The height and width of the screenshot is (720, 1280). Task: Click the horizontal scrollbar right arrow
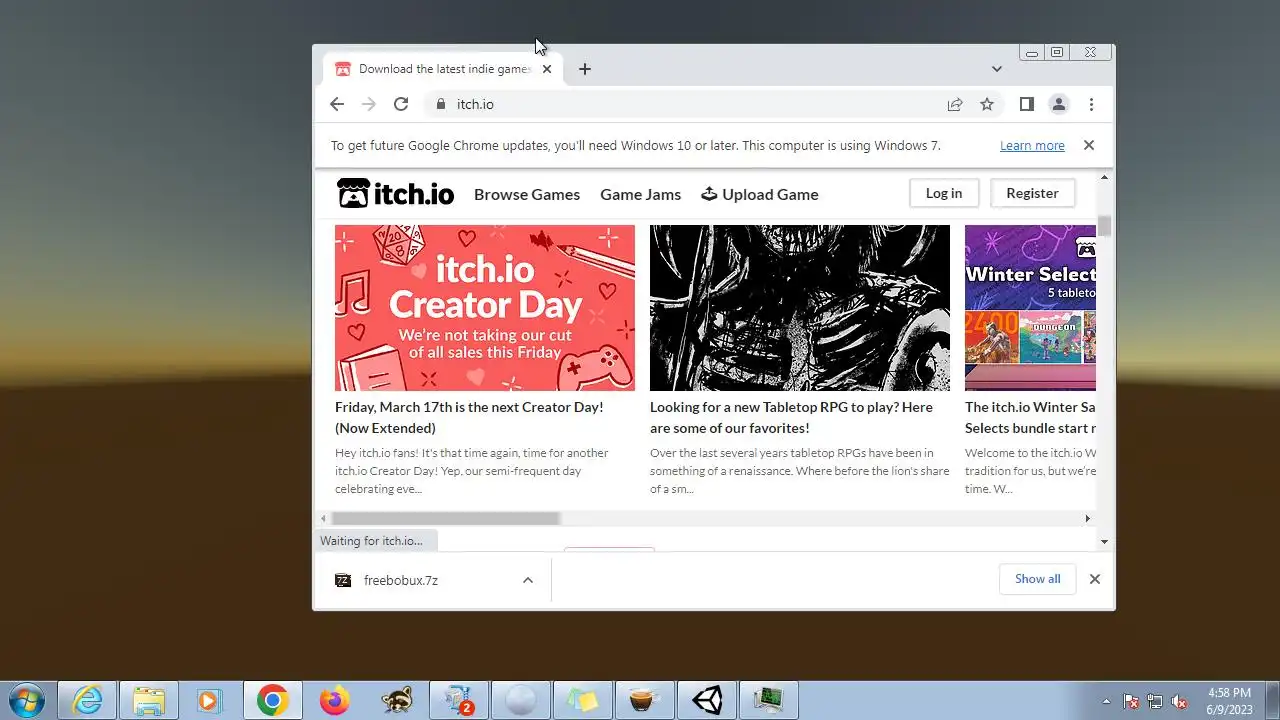pyautogui.click(x=1088, y=518)
